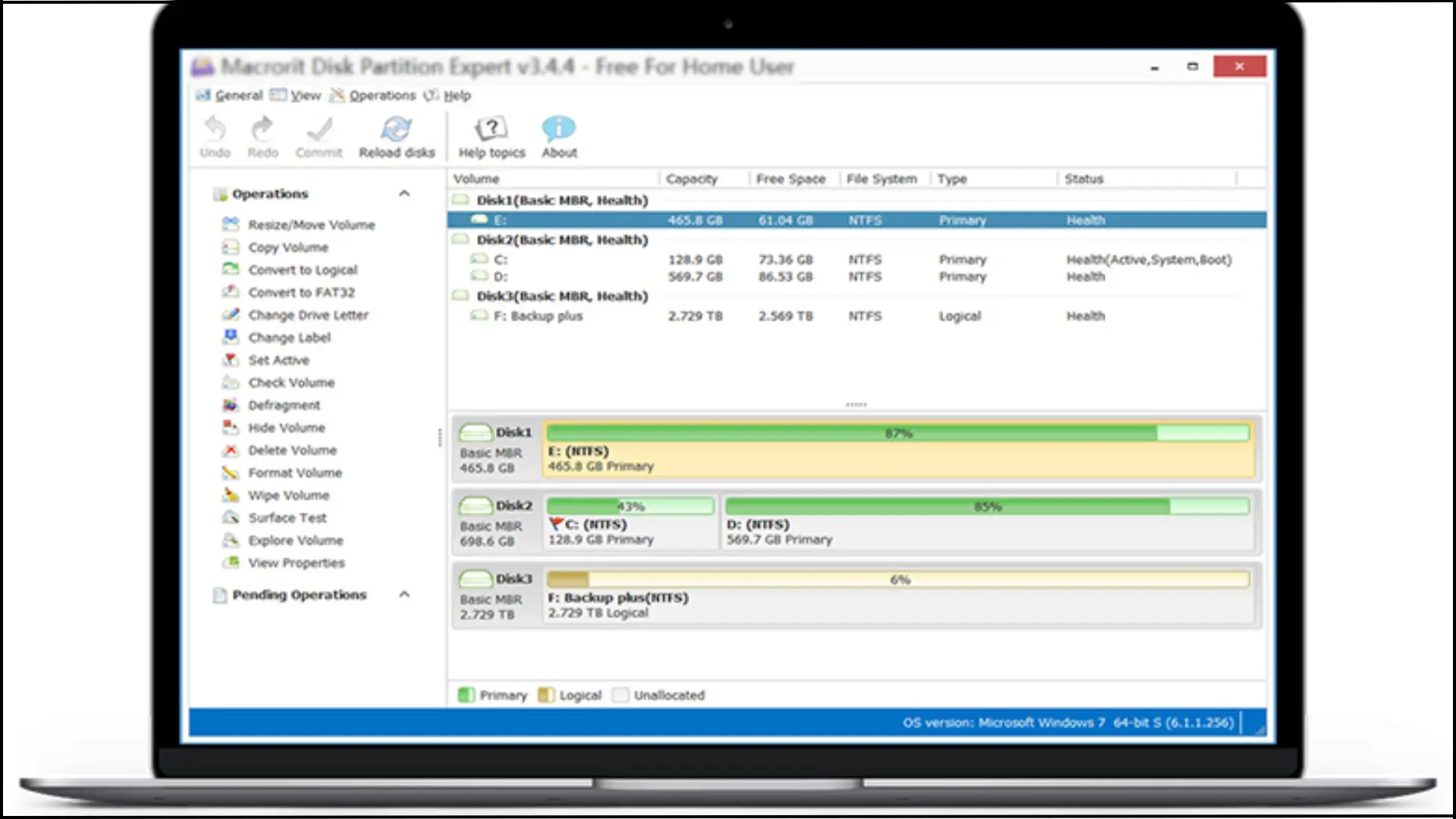
Task: Click the Logical legend swatch
Action: pyautogui.click(x=546, y=695)
